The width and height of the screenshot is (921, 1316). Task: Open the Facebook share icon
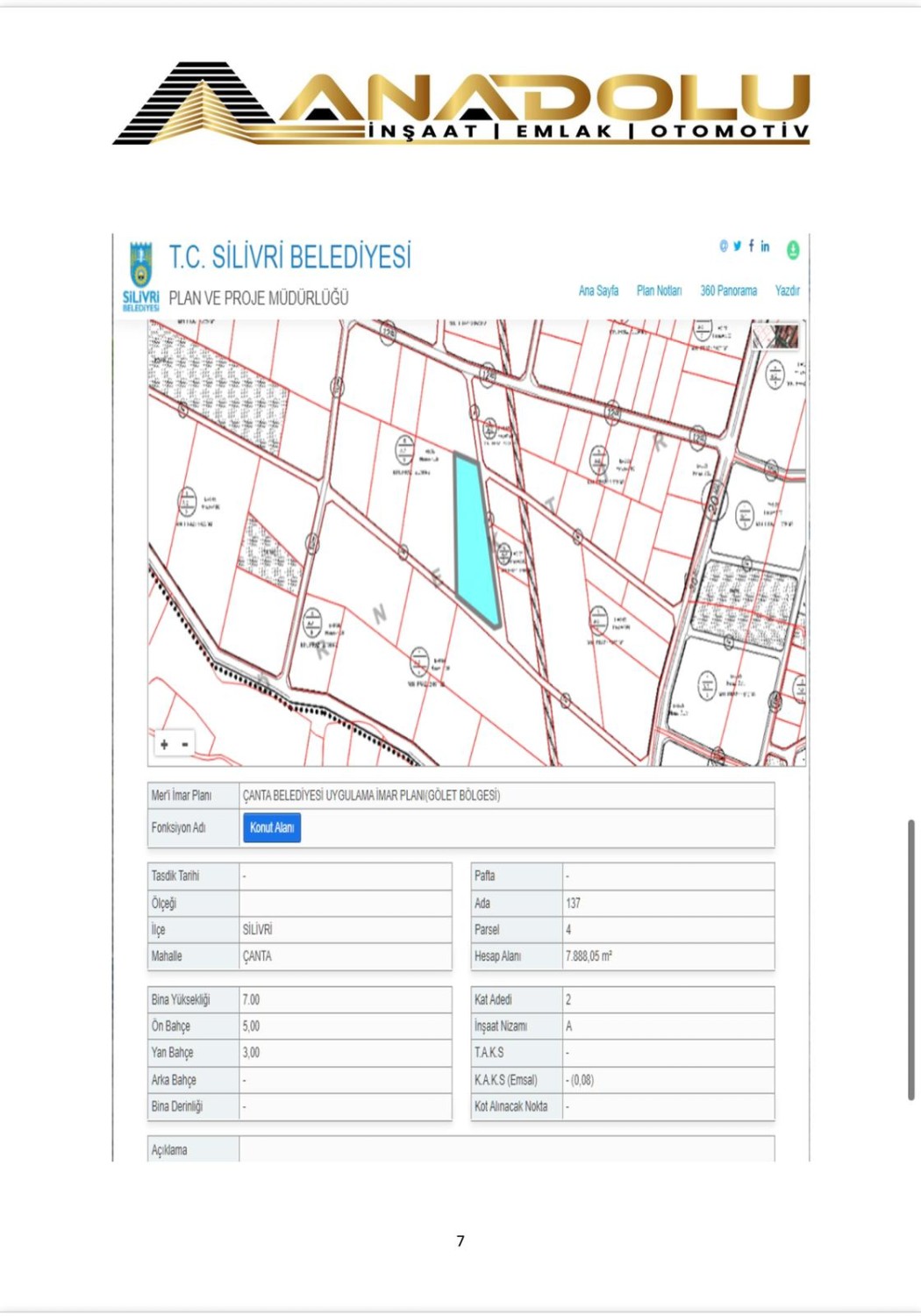[751, 247]
